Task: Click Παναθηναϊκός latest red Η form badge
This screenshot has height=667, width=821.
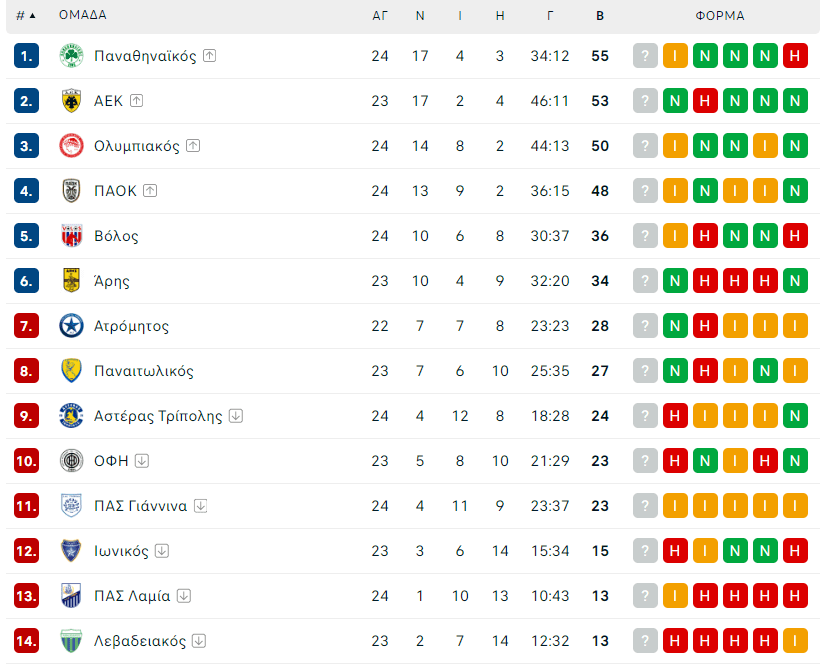Action: (796, 56)
